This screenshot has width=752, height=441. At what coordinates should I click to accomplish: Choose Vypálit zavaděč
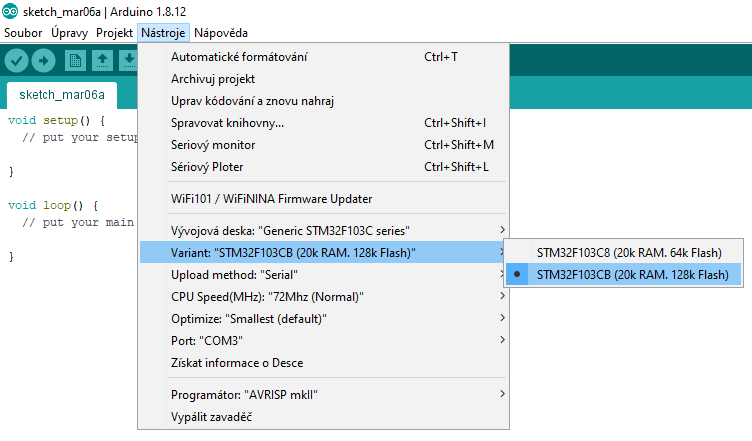(x=323, y=417)
